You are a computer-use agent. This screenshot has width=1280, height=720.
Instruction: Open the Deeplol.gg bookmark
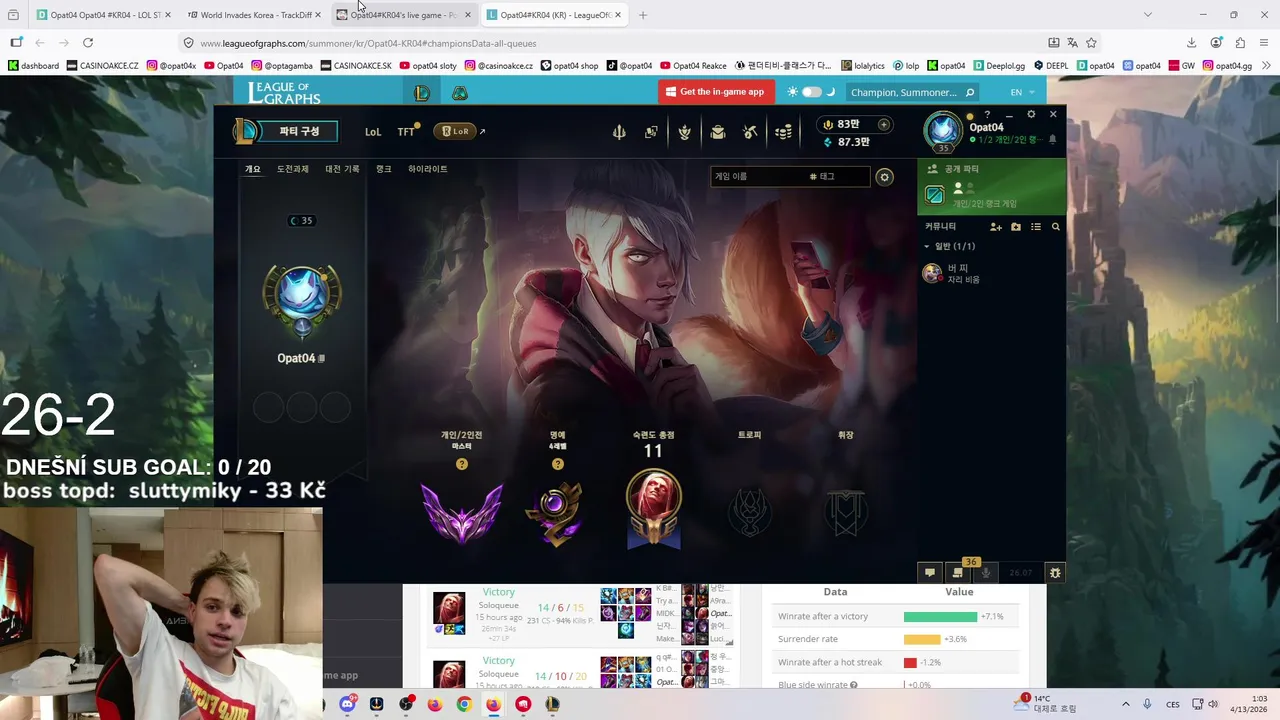coord(998,66)
